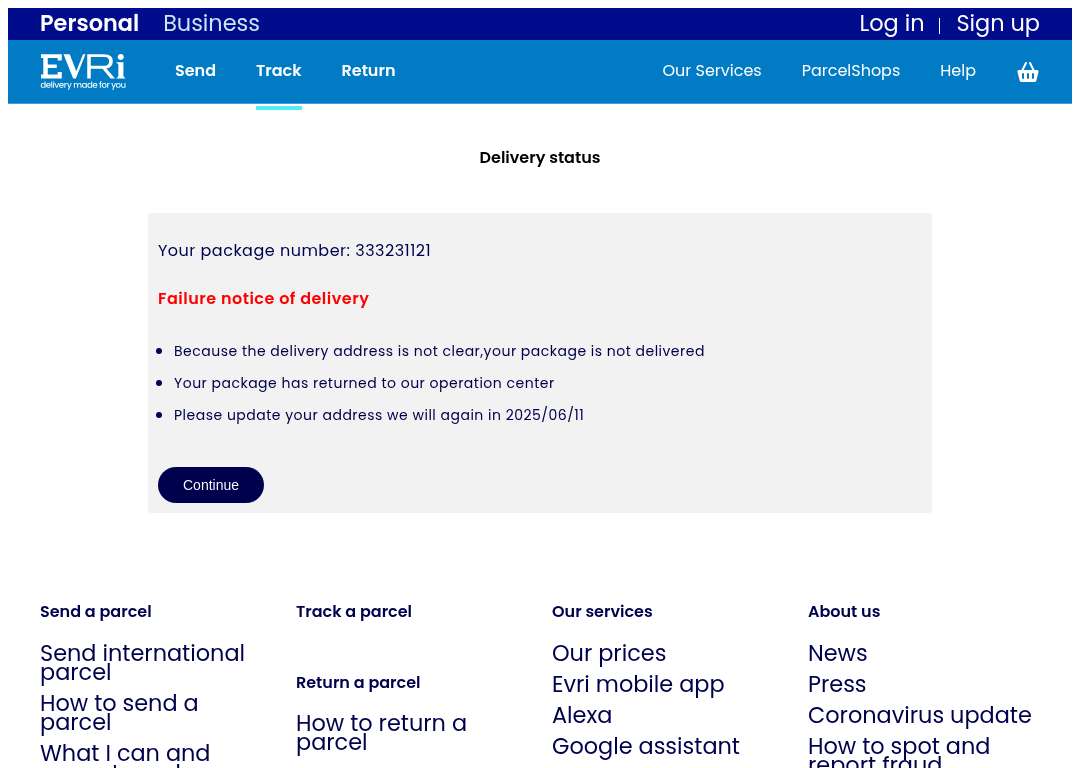Open How to return a parcel
This screenshot has width=1080, height=768.
(x=382, y=732)
